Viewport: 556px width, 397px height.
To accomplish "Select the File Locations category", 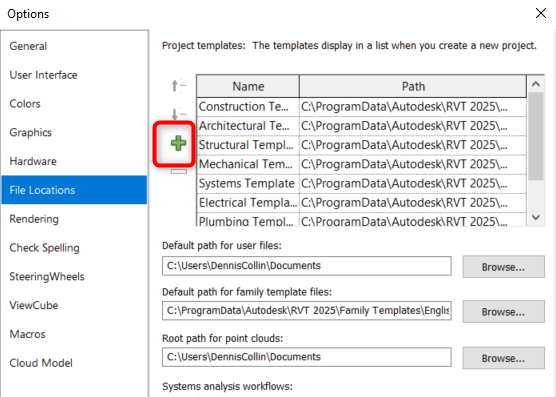I will [74, 190].
